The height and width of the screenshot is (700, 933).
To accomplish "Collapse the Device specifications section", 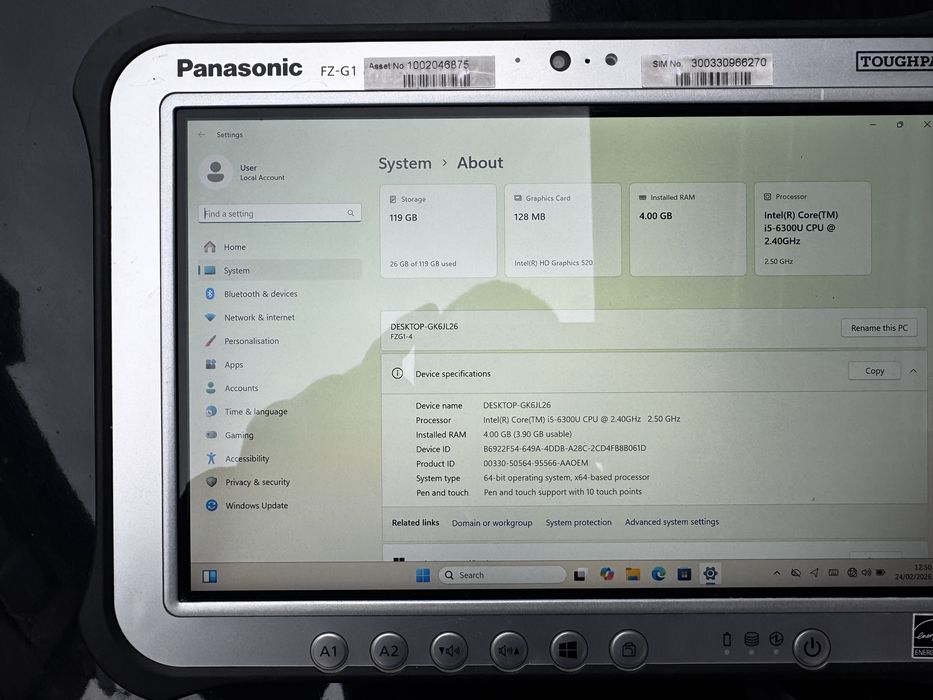I will point(913,371).
